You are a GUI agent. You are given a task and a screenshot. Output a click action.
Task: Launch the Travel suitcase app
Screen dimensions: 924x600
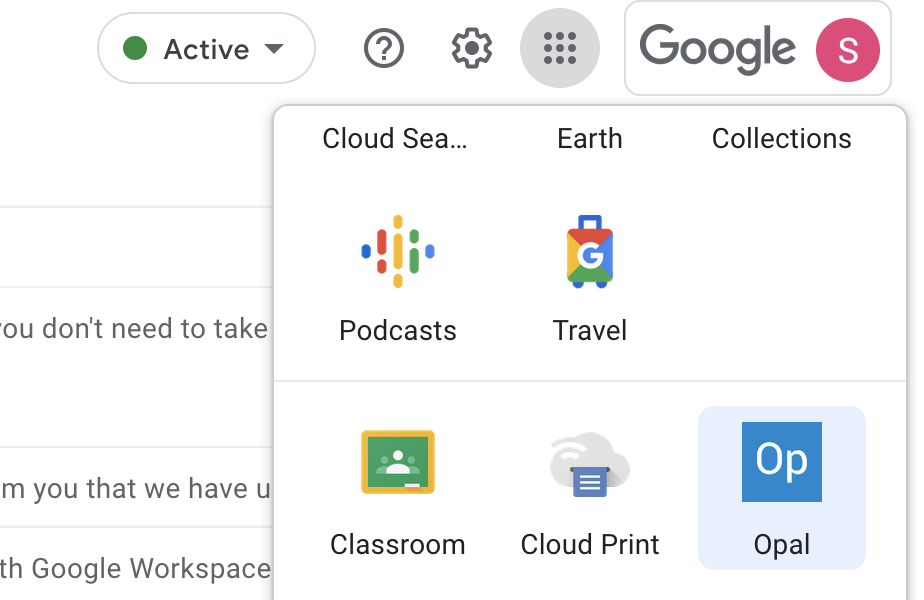pyautogui.click(x=590, y=252)
